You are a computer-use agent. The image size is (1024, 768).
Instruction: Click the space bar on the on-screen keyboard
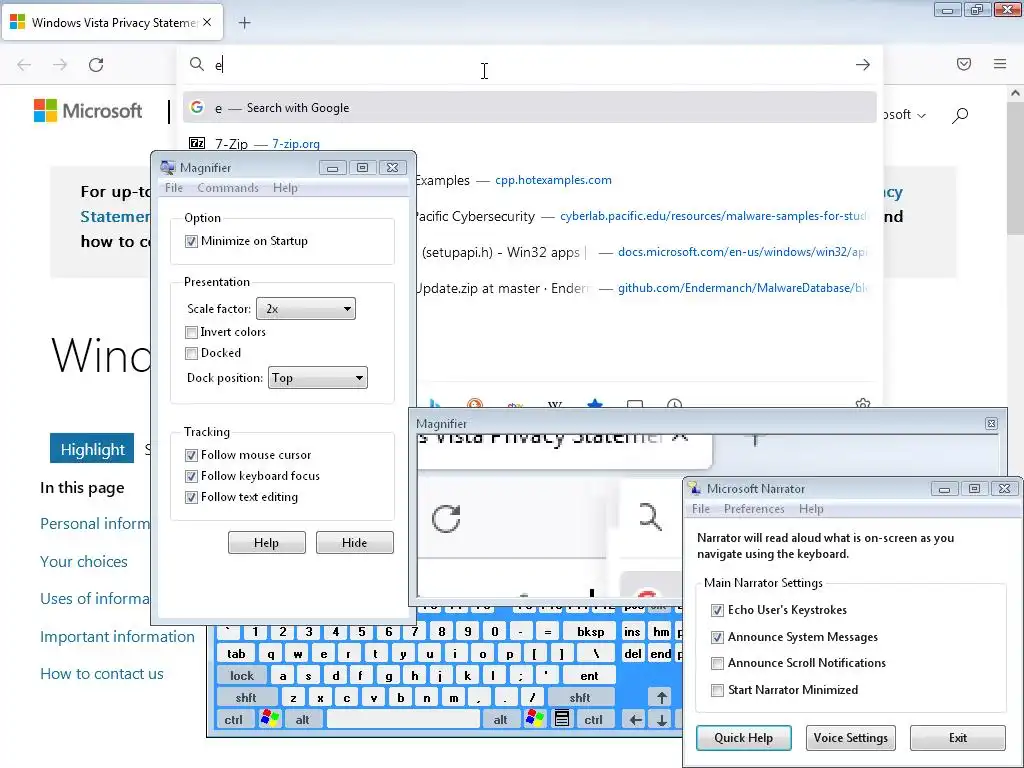point(403,719)
